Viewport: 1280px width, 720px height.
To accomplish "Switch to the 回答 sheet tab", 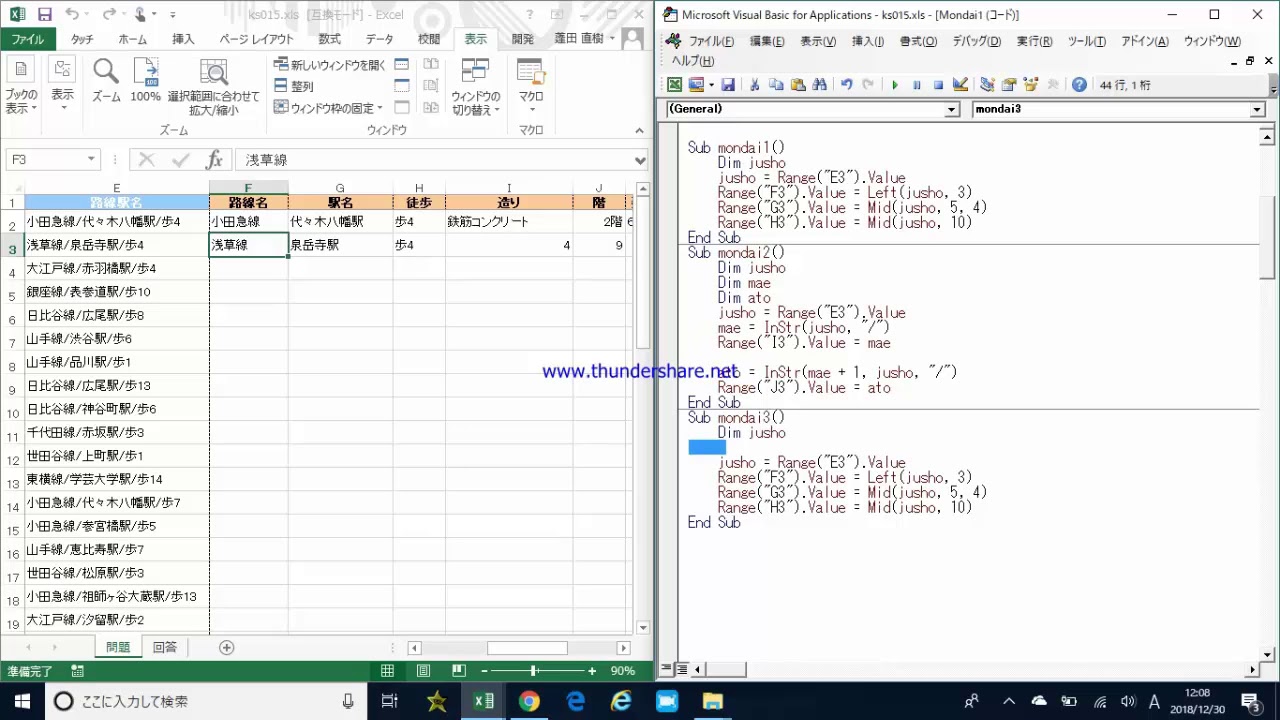I will tap(164, 647).
